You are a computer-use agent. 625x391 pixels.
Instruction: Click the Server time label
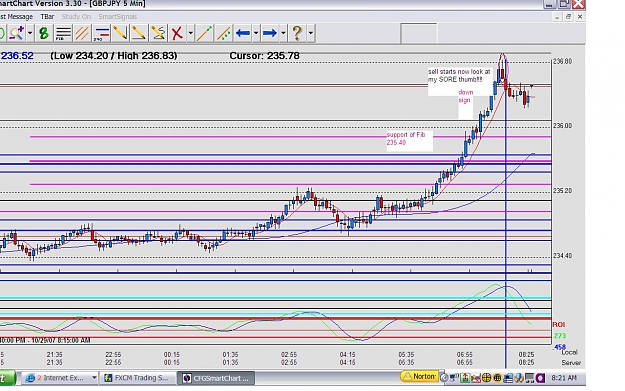point(571,363)
